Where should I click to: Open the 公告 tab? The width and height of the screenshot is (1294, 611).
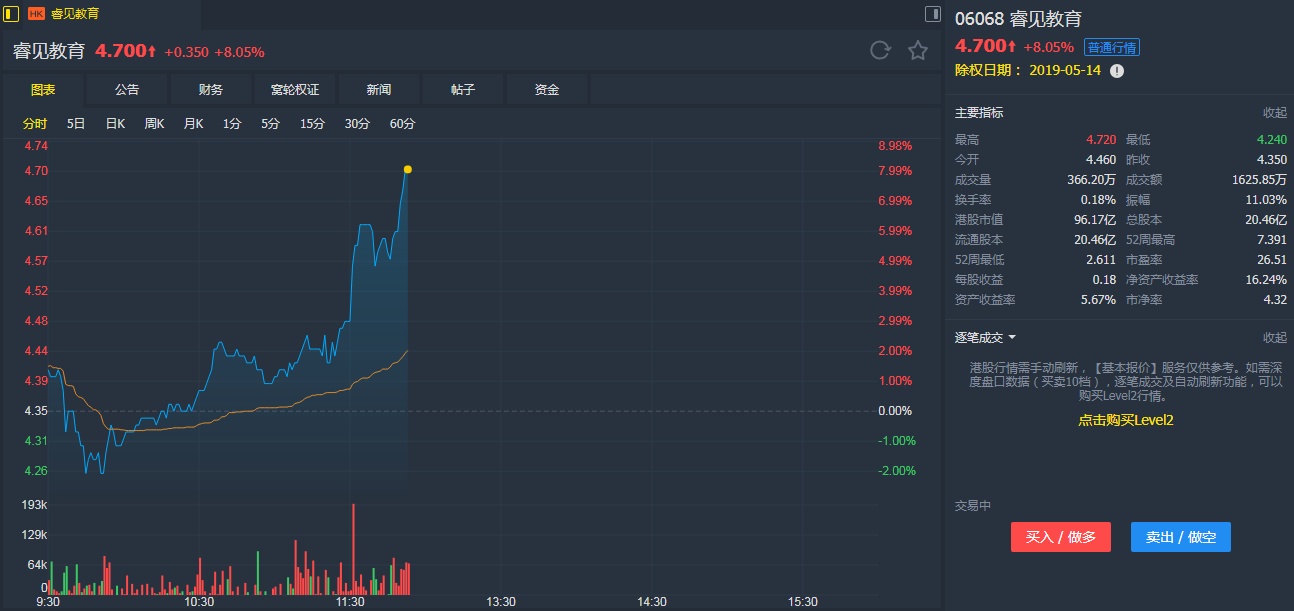point(127,90)
